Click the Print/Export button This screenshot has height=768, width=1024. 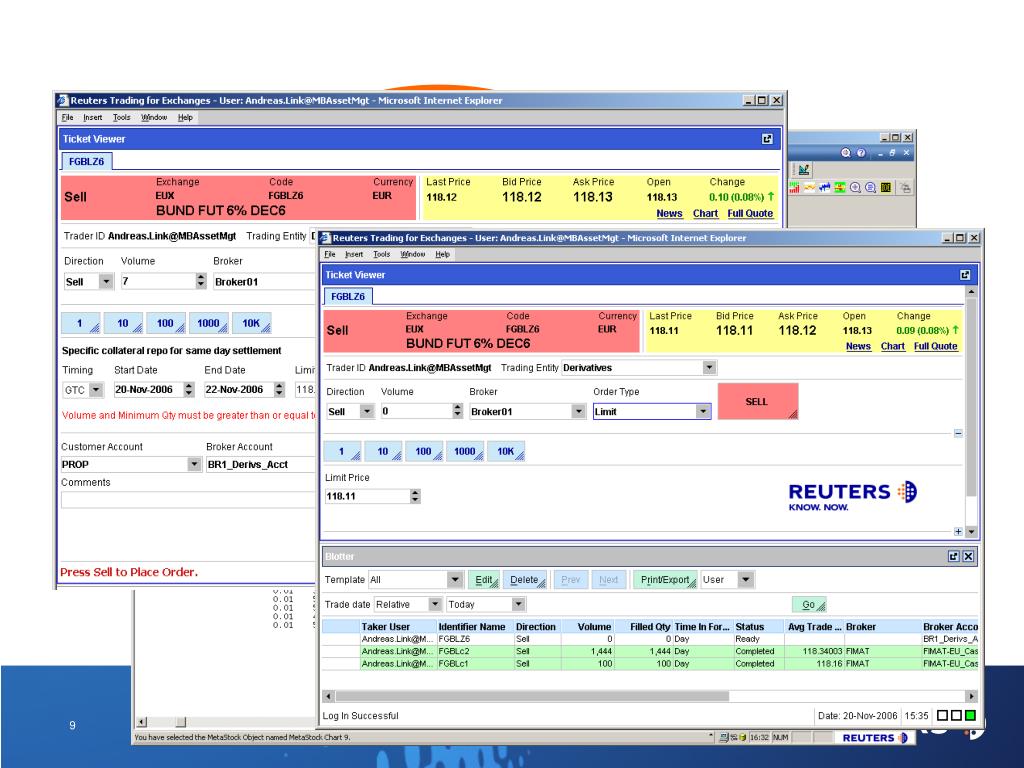pyautogui.click(x=665, y=580)
